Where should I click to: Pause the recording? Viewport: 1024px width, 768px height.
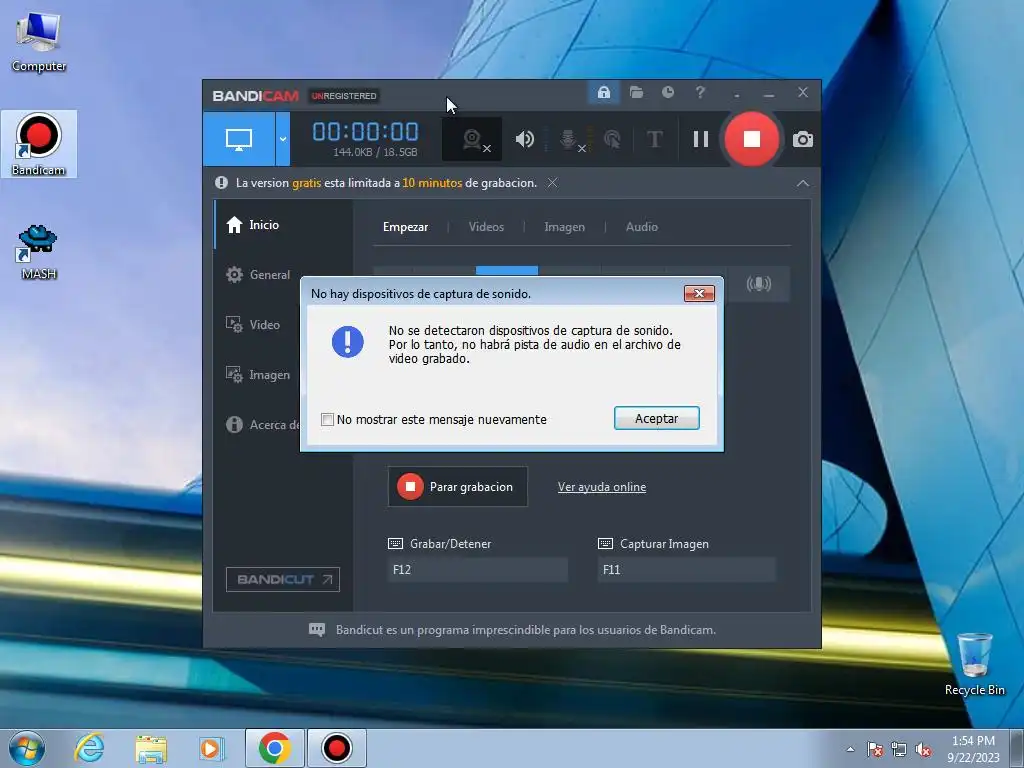pos(701,139)
